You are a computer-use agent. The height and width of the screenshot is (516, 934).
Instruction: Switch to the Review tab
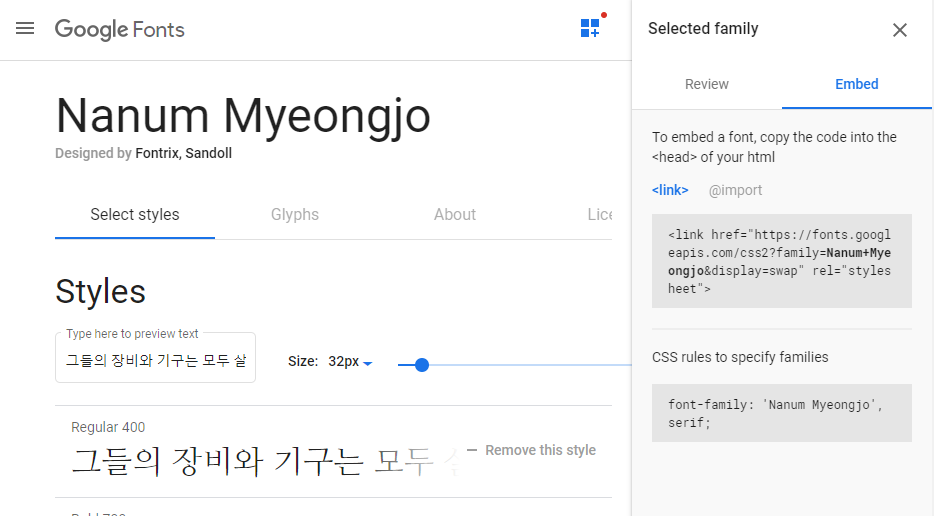click(706, 84)
